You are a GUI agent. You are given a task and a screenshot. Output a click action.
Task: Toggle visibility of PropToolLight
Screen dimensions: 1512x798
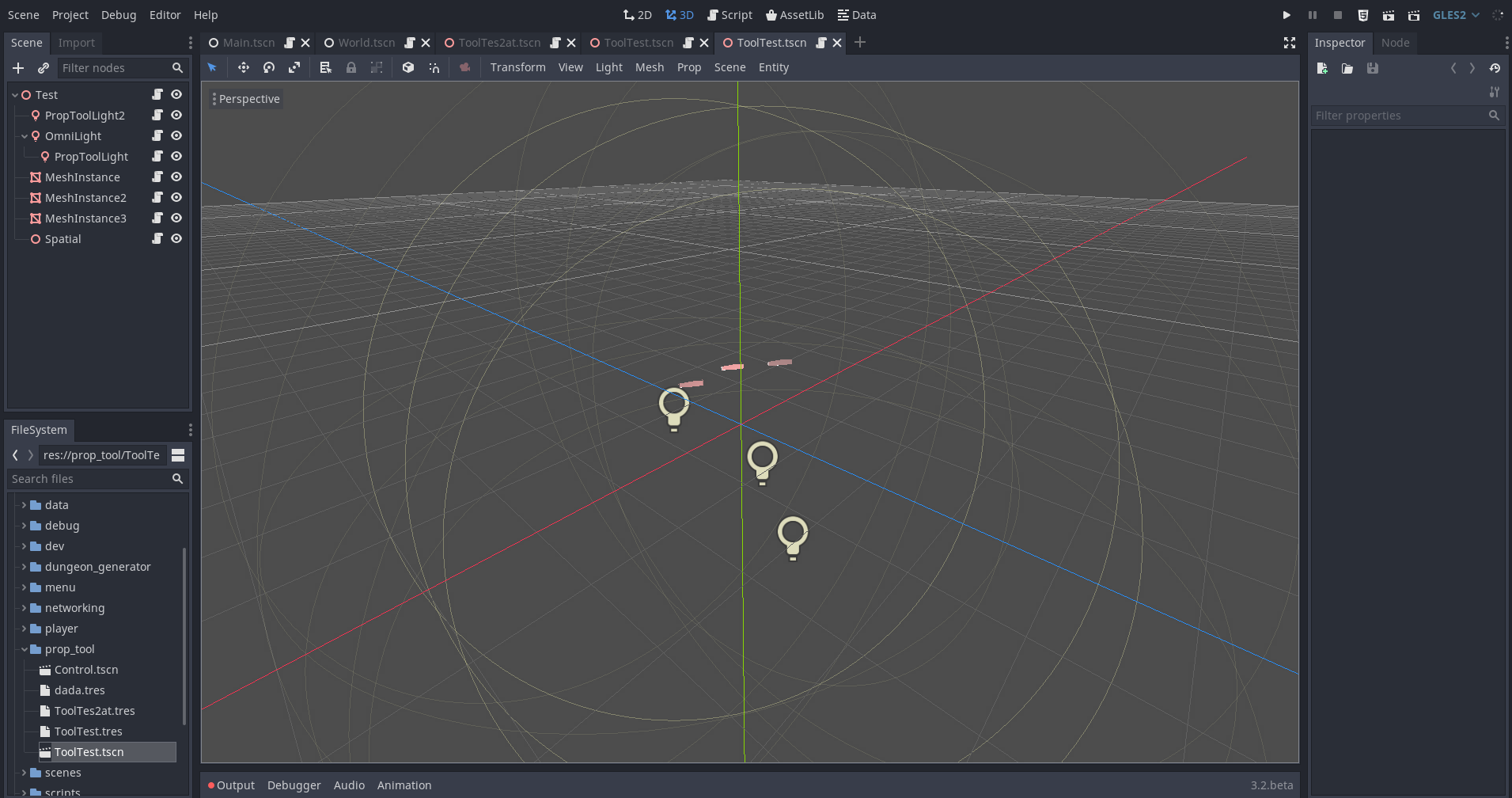[x=176, y=156]
